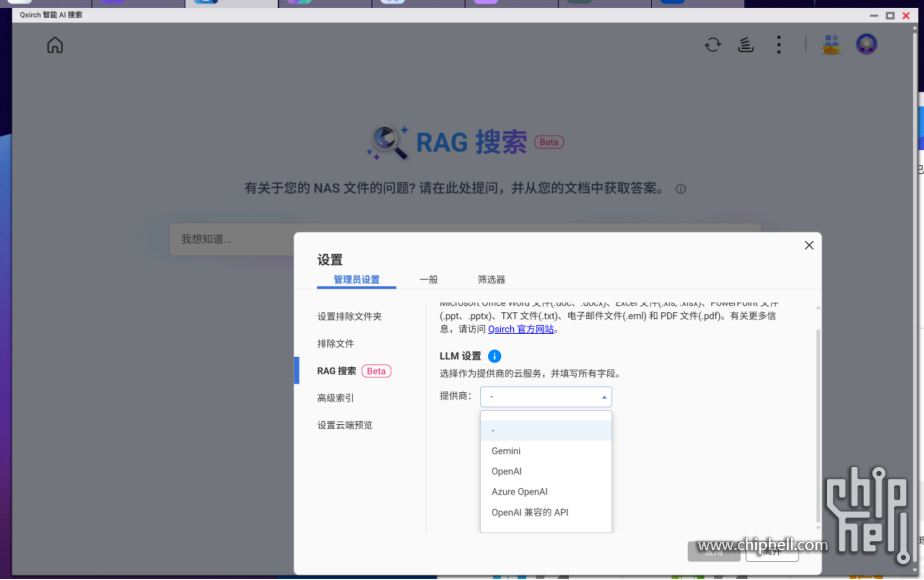Switch to 管理员设置 tab

[x=357, y=279]
